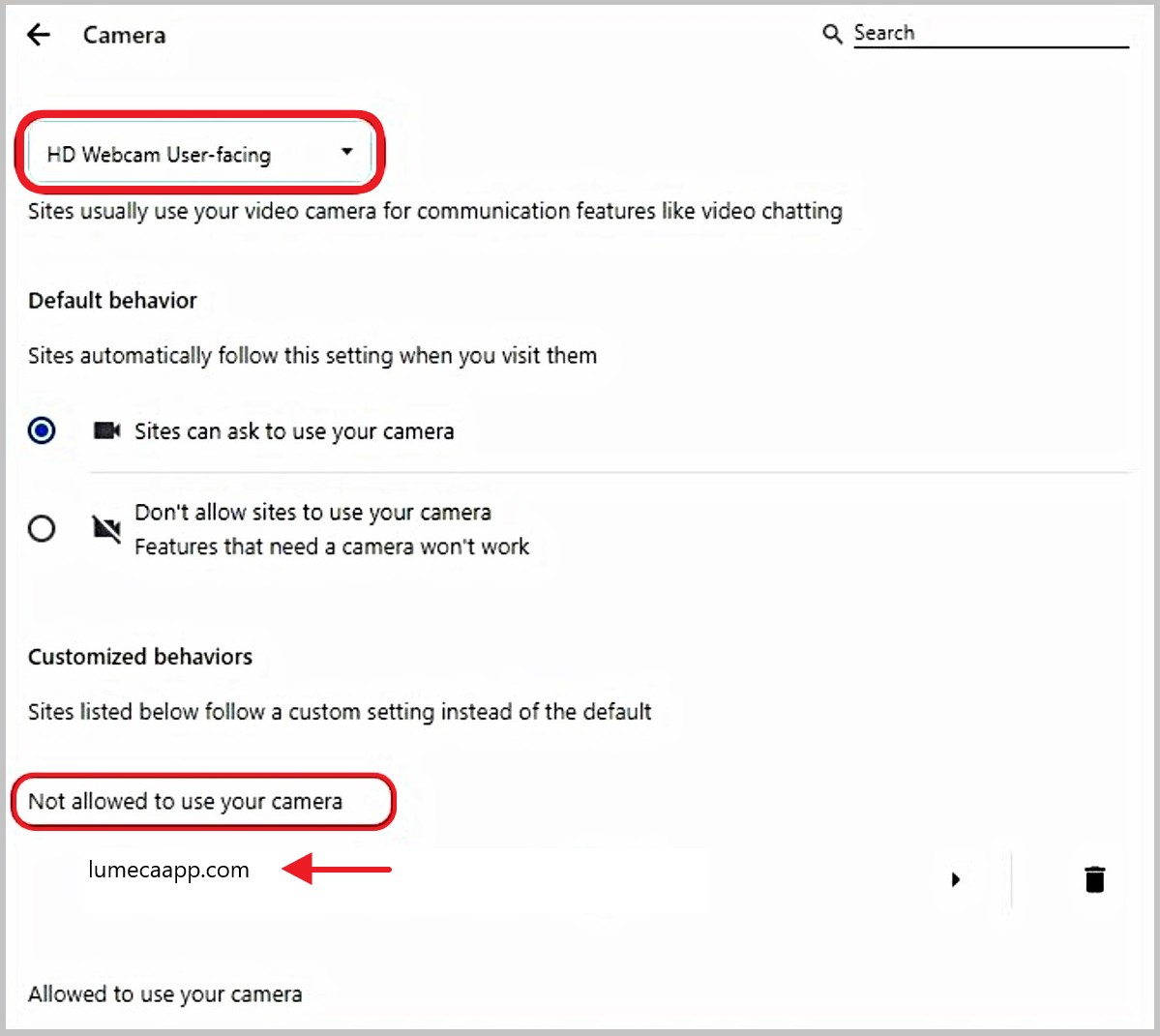This screenshot has height=1036, width=1160.
Task: Select 'Sites can ask' radio button
Action: [x=42, y=430]
